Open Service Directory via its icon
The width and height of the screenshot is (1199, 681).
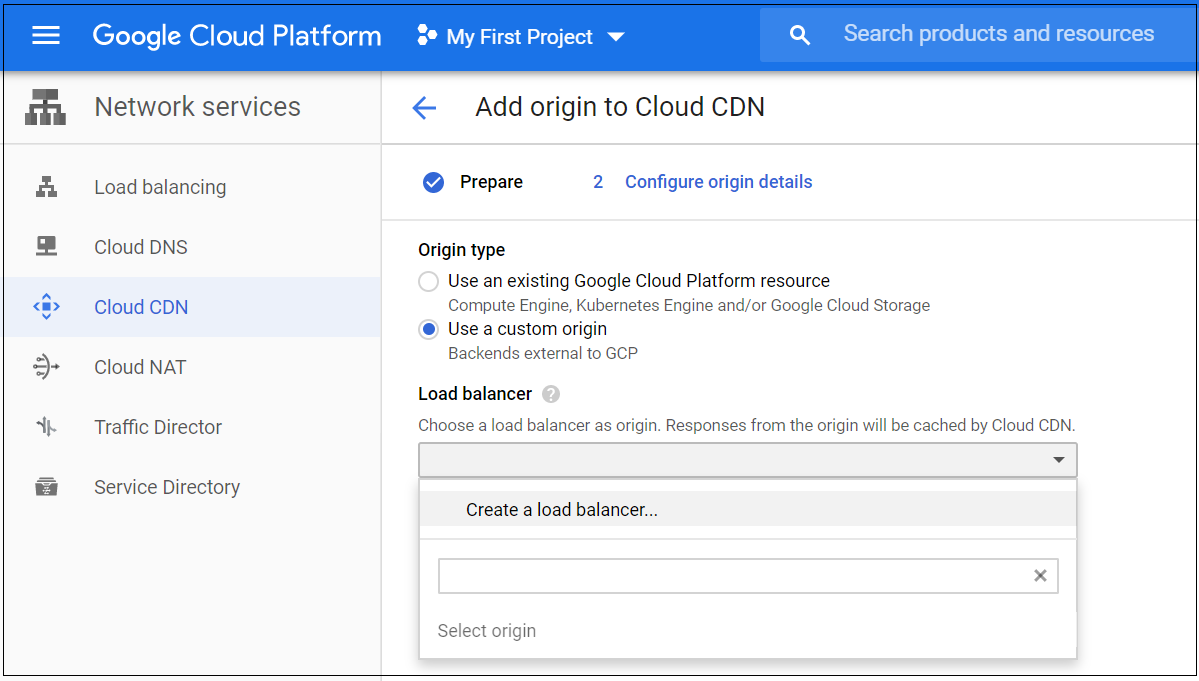[46, 486]
